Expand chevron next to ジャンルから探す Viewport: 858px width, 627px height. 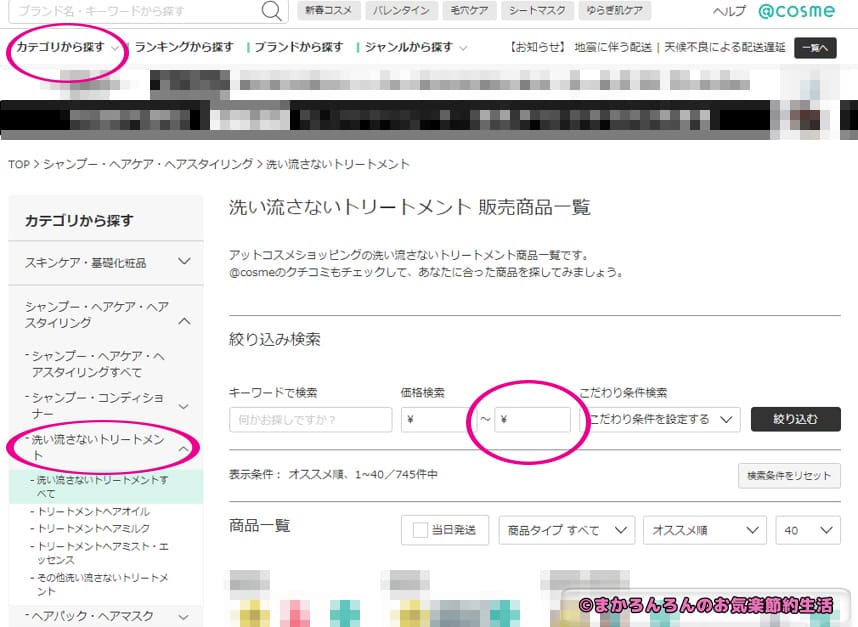(463, 48)
